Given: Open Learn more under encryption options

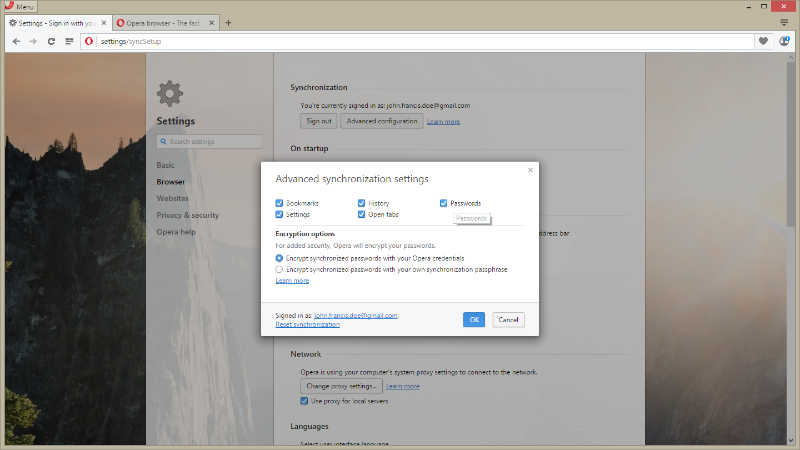Looking at the screenshot, I should (292, 281).
